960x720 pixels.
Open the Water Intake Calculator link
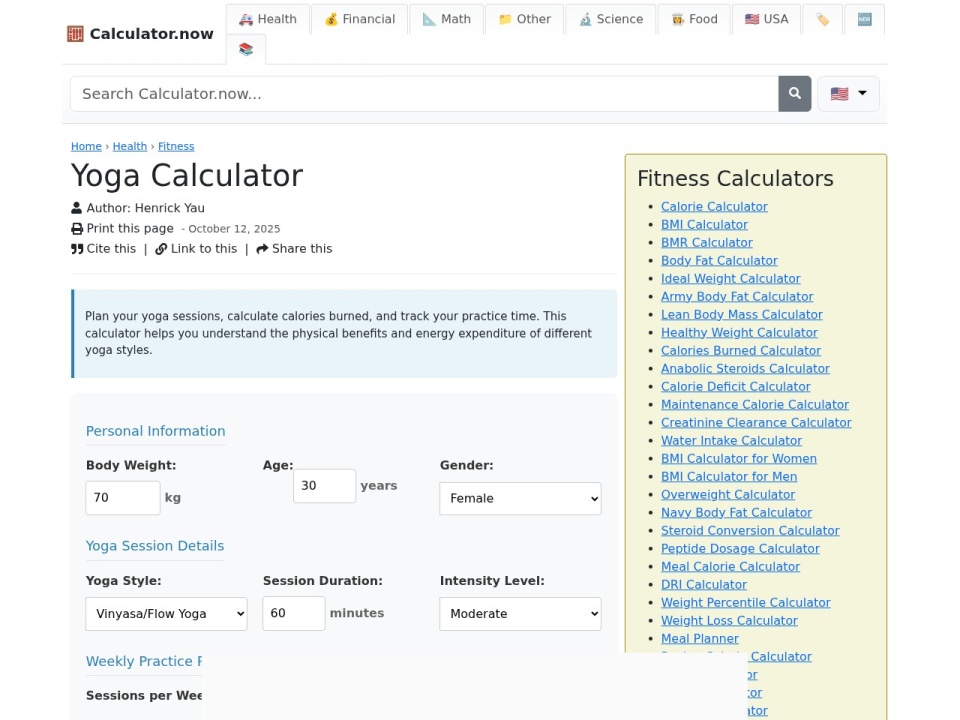click(731, 441)
